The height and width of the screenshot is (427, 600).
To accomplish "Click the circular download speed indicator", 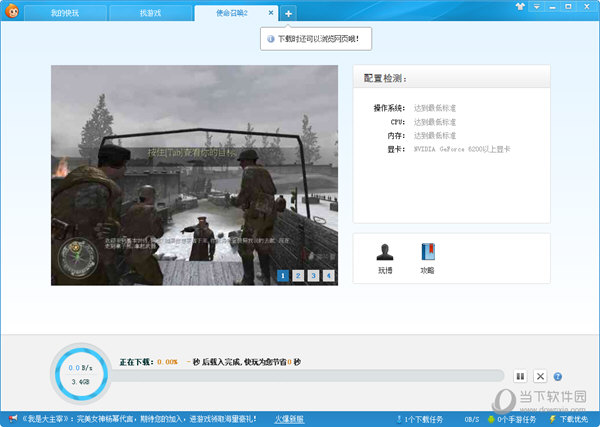I will tap(81, 374).
